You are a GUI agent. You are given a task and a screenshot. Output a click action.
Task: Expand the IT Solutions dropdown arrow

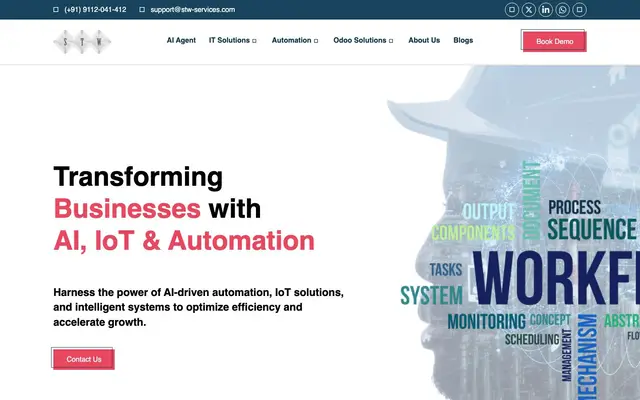[254, 41]
